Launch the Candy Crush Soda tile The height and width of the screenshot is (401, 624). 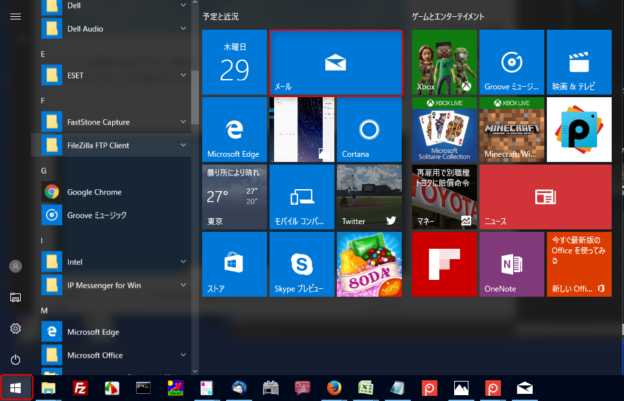[369, 265]
